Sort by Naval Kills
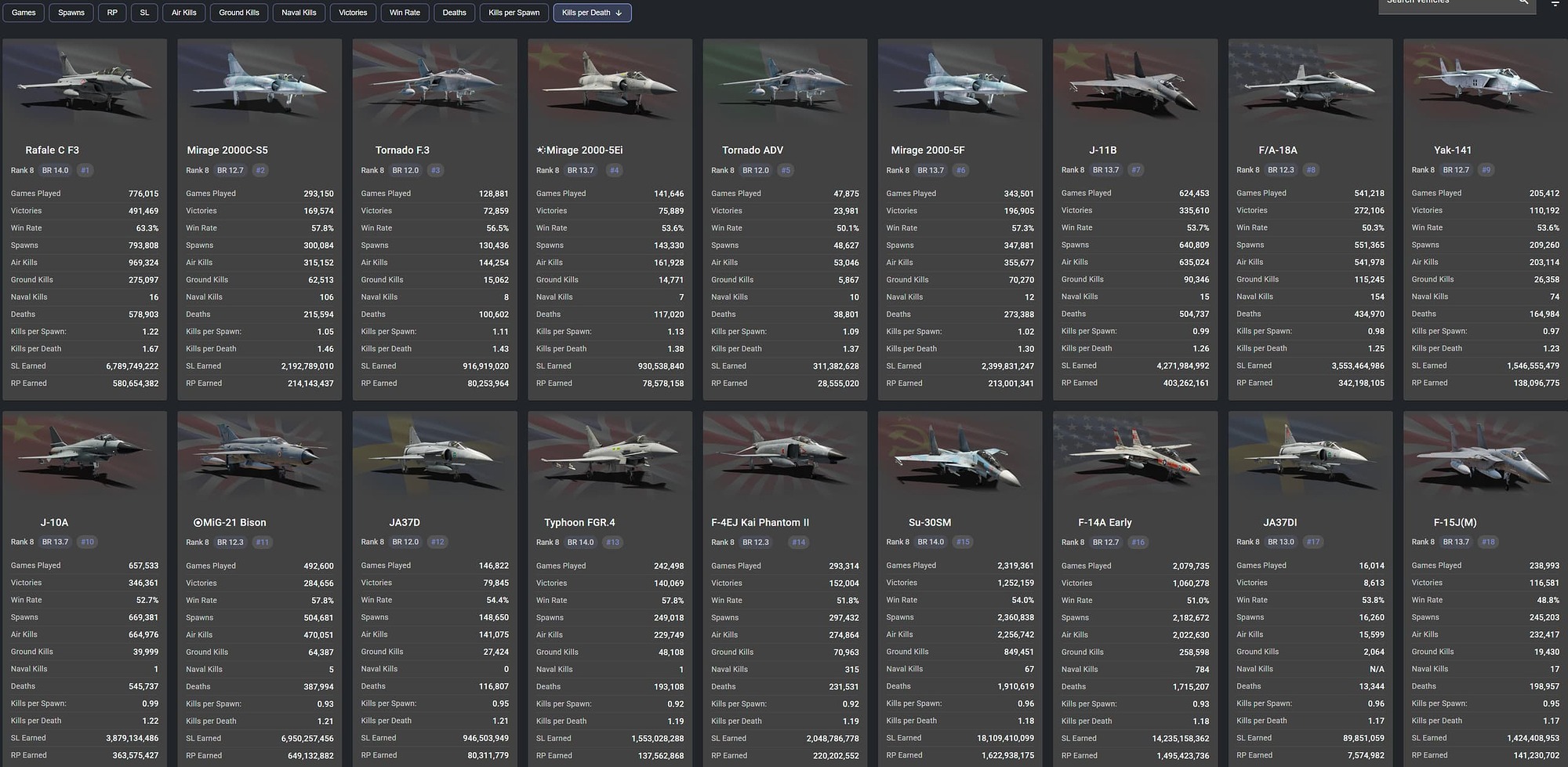The image size is (1568, 767). pos(299,12)
